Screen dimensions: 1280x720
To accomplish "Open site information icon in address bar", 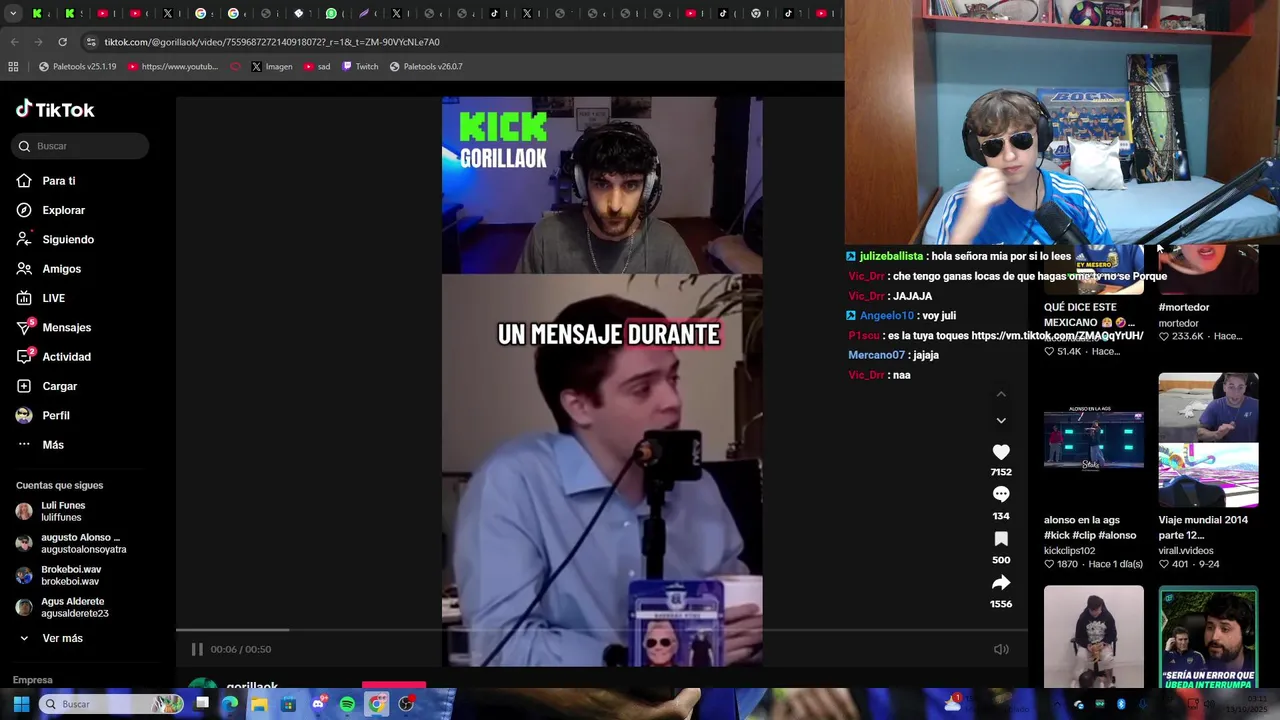I will [91, 42].
